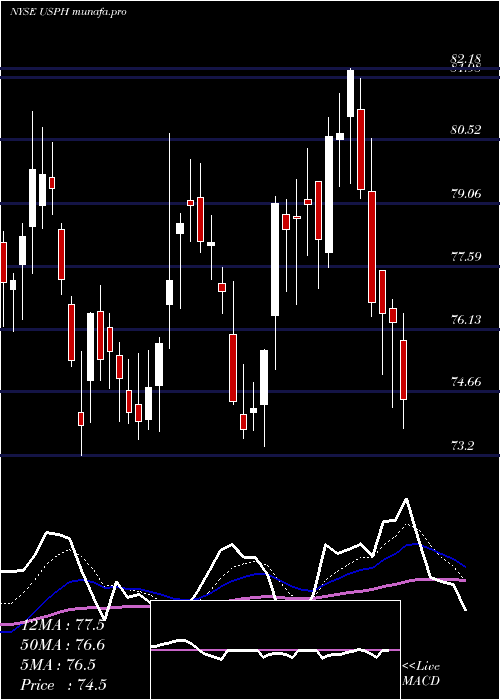Select the 82.18 price level label

pos(466,59)
